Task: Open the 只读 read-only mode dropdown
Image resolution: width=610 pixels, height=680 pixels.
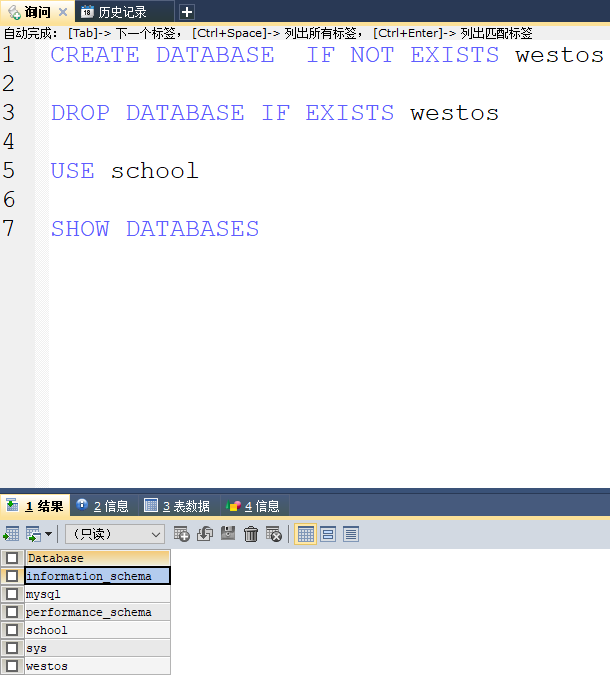Action: click(x=115, y=534)
